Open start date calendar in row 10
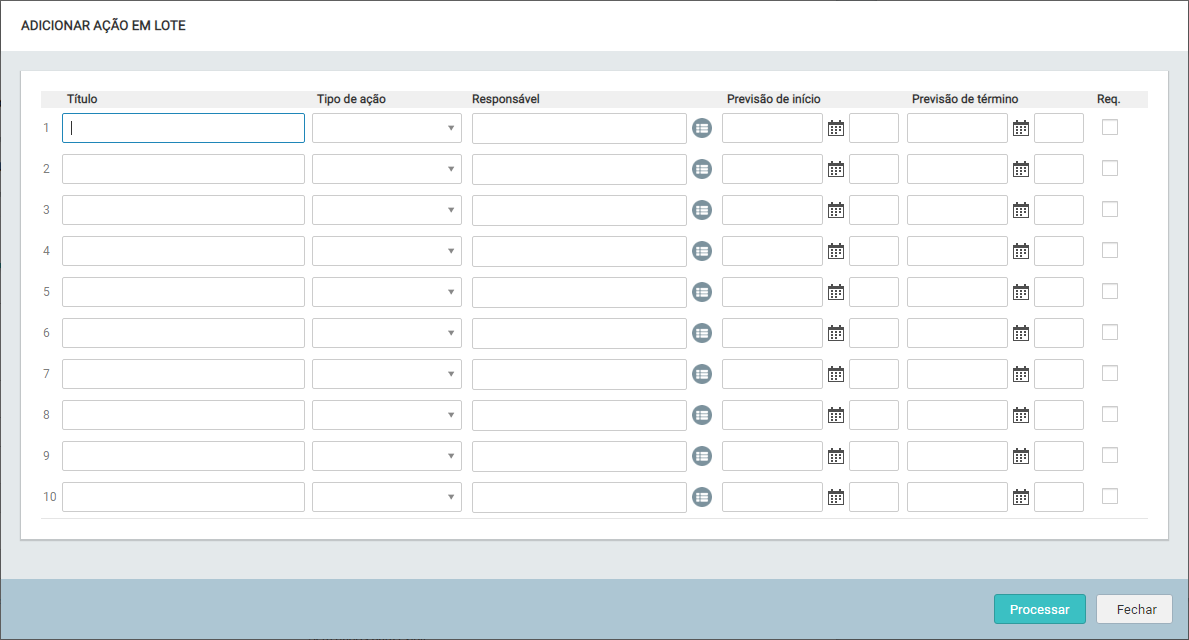1189x640 pixels. (836, 497)
